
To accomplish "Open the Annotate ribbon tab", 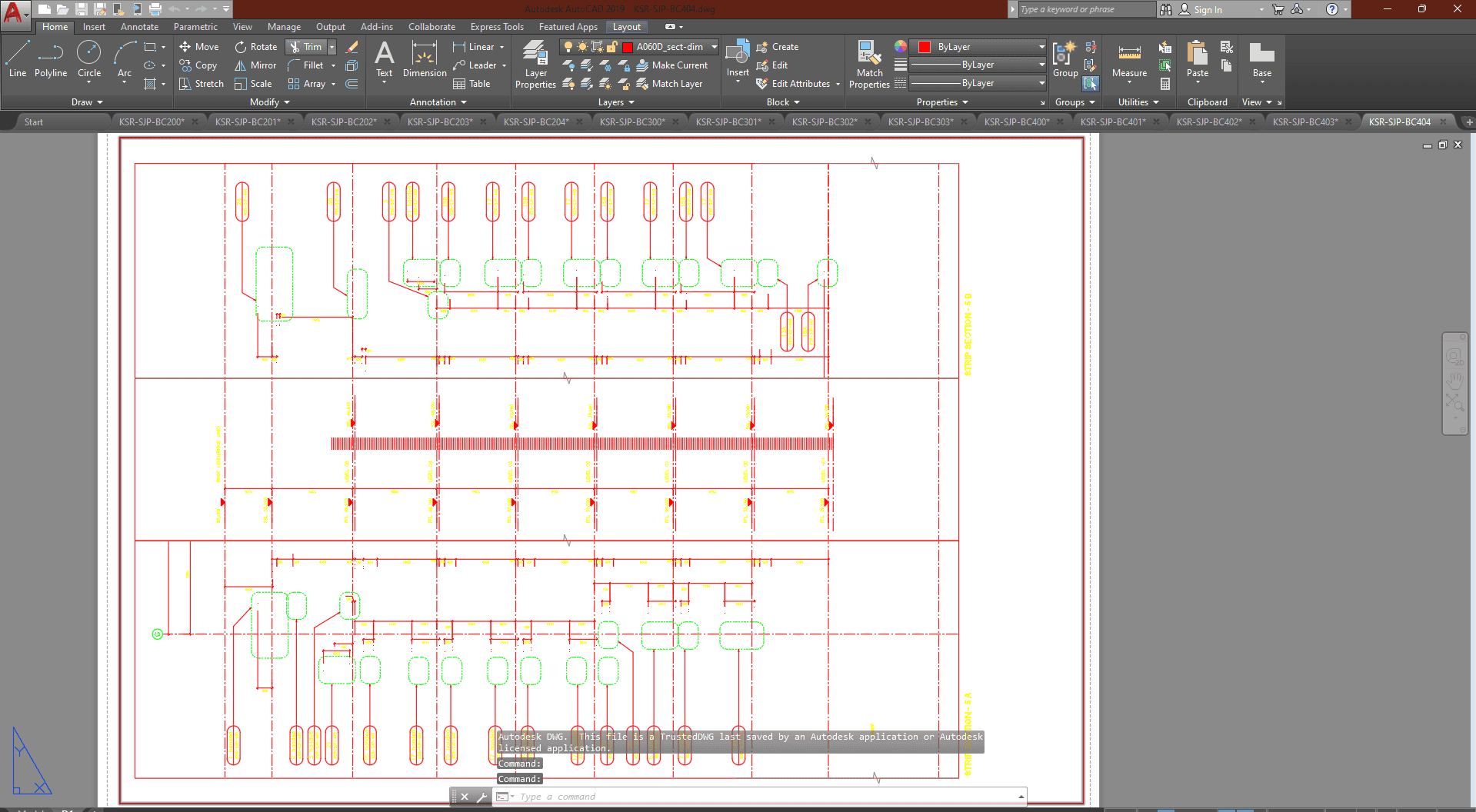I will [x=139, y=27].
